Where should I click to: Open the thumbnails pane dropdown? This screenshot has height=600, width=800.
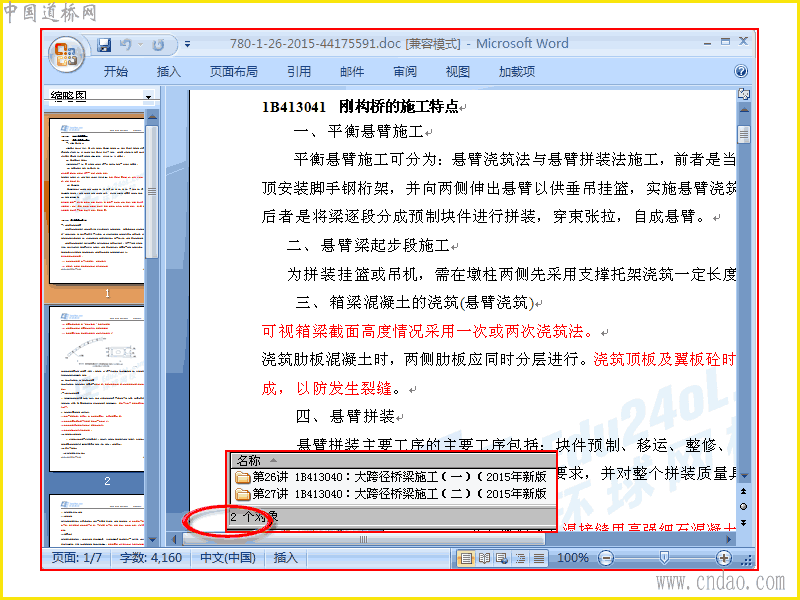pyautogui.click(x=148, y=96)
